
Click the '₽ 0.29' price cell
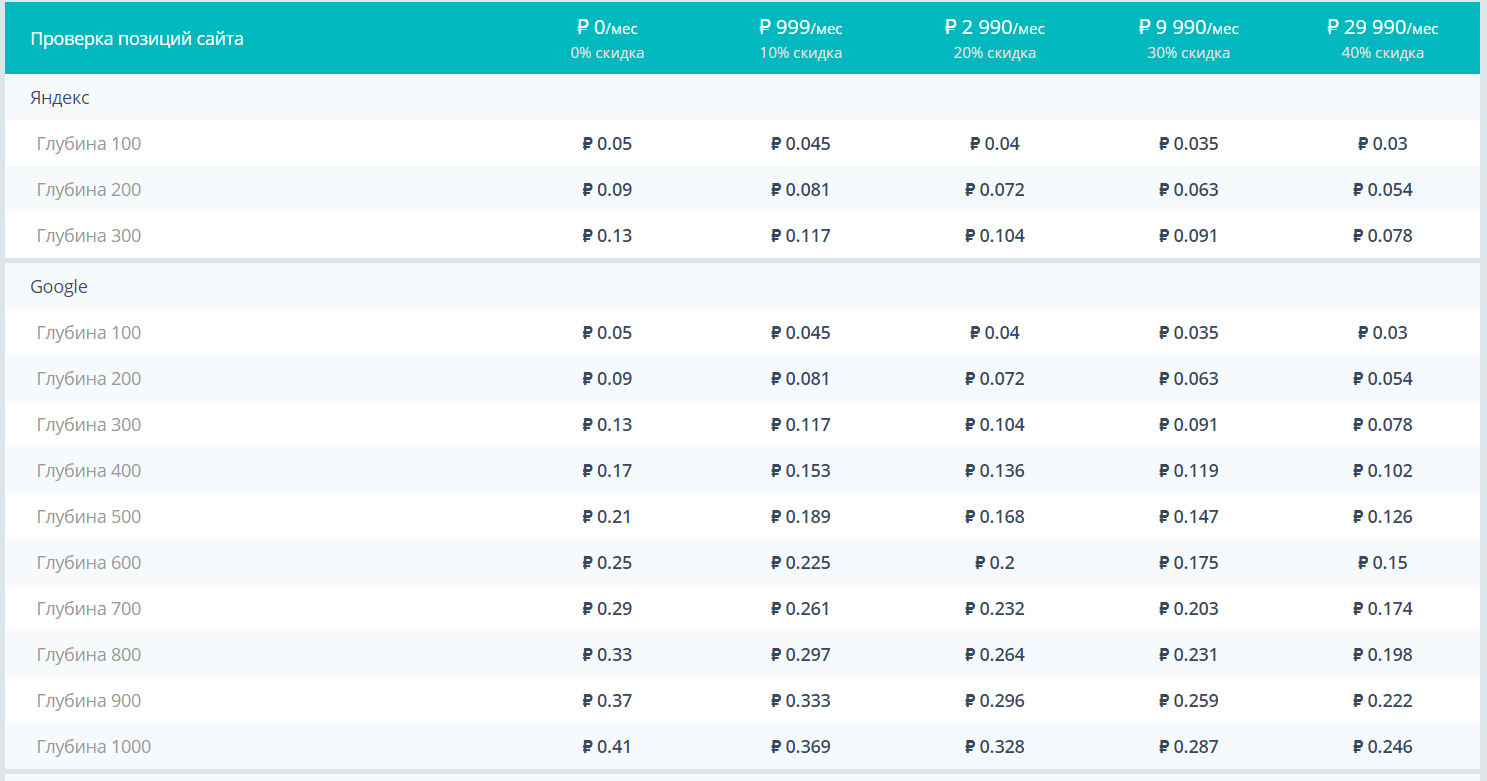coord(607,609)
